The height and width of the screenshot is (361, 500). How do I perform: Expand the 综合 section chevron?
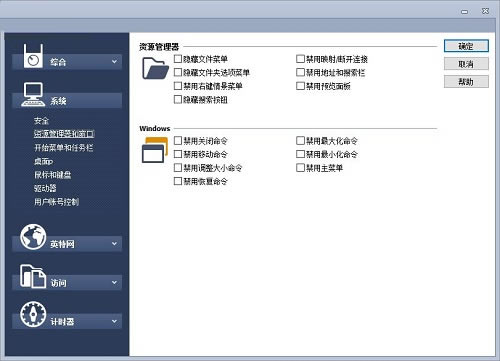tap(114, 62)
